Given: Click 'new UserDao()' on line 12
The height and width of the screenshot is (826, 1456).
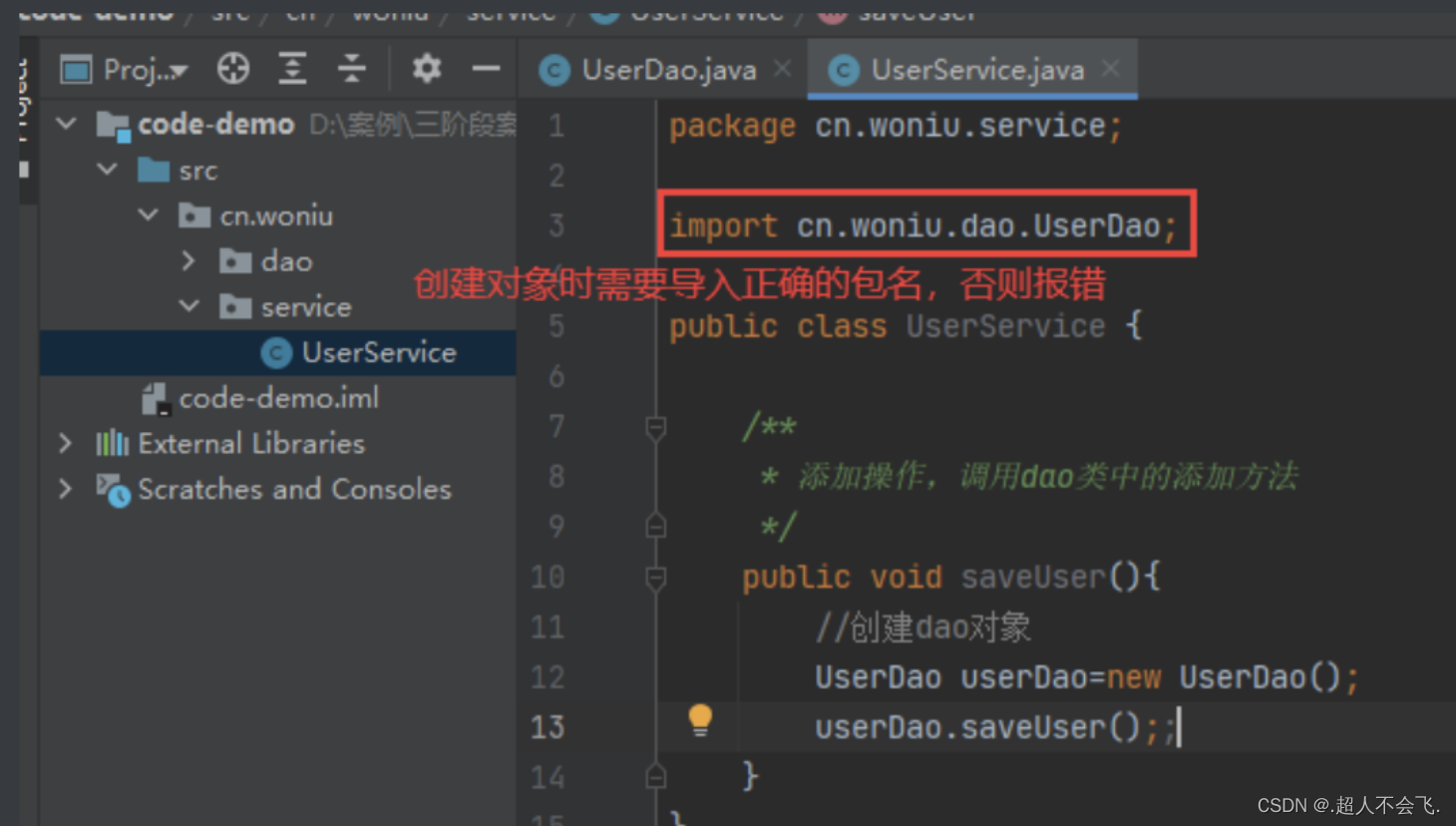Looking at the screenshot, I should 1224,677.
